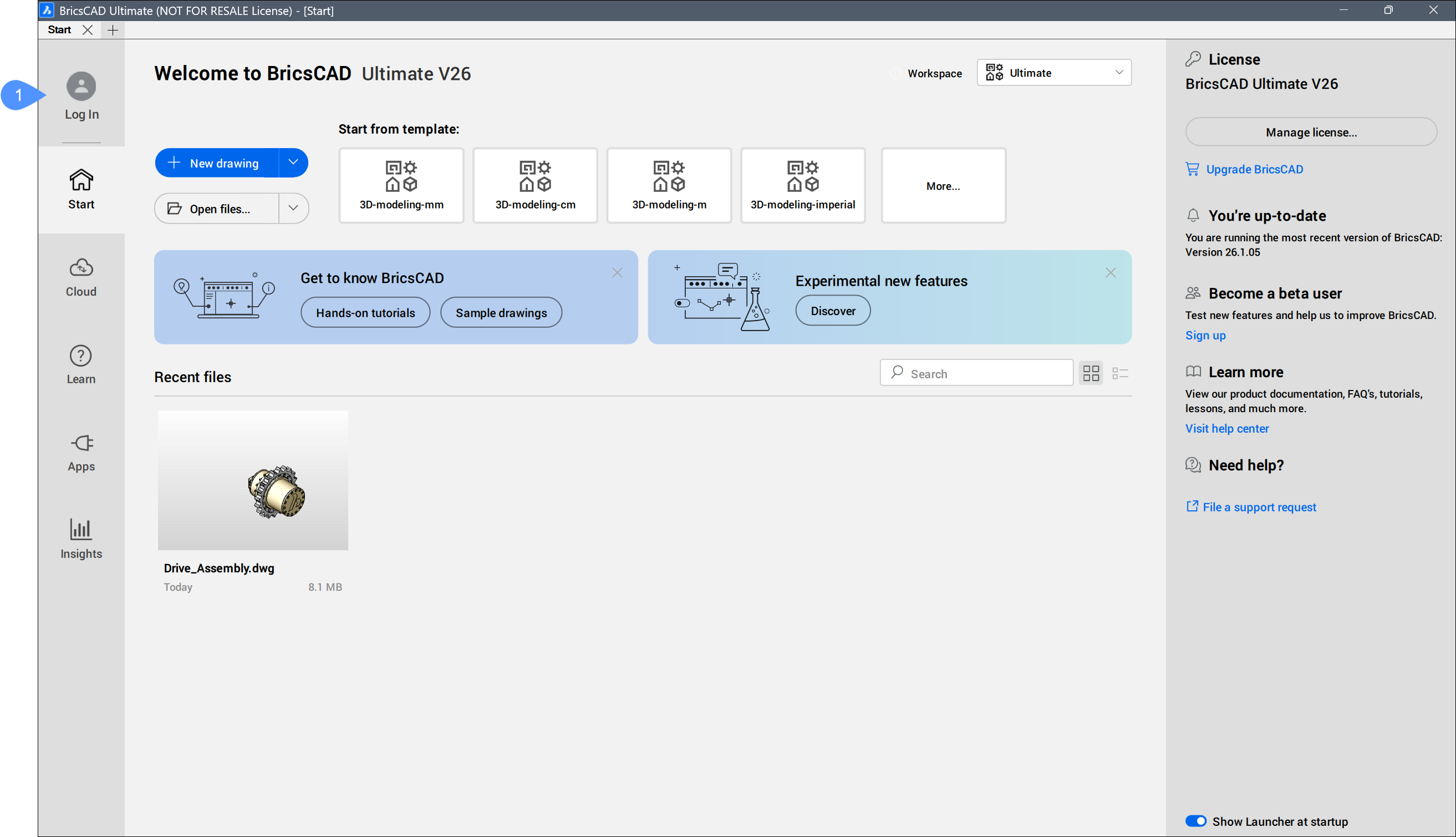Screen dimensions: 1456x837
Task: Follow the Upgrade BricsCAD link
Action: 1254,169
